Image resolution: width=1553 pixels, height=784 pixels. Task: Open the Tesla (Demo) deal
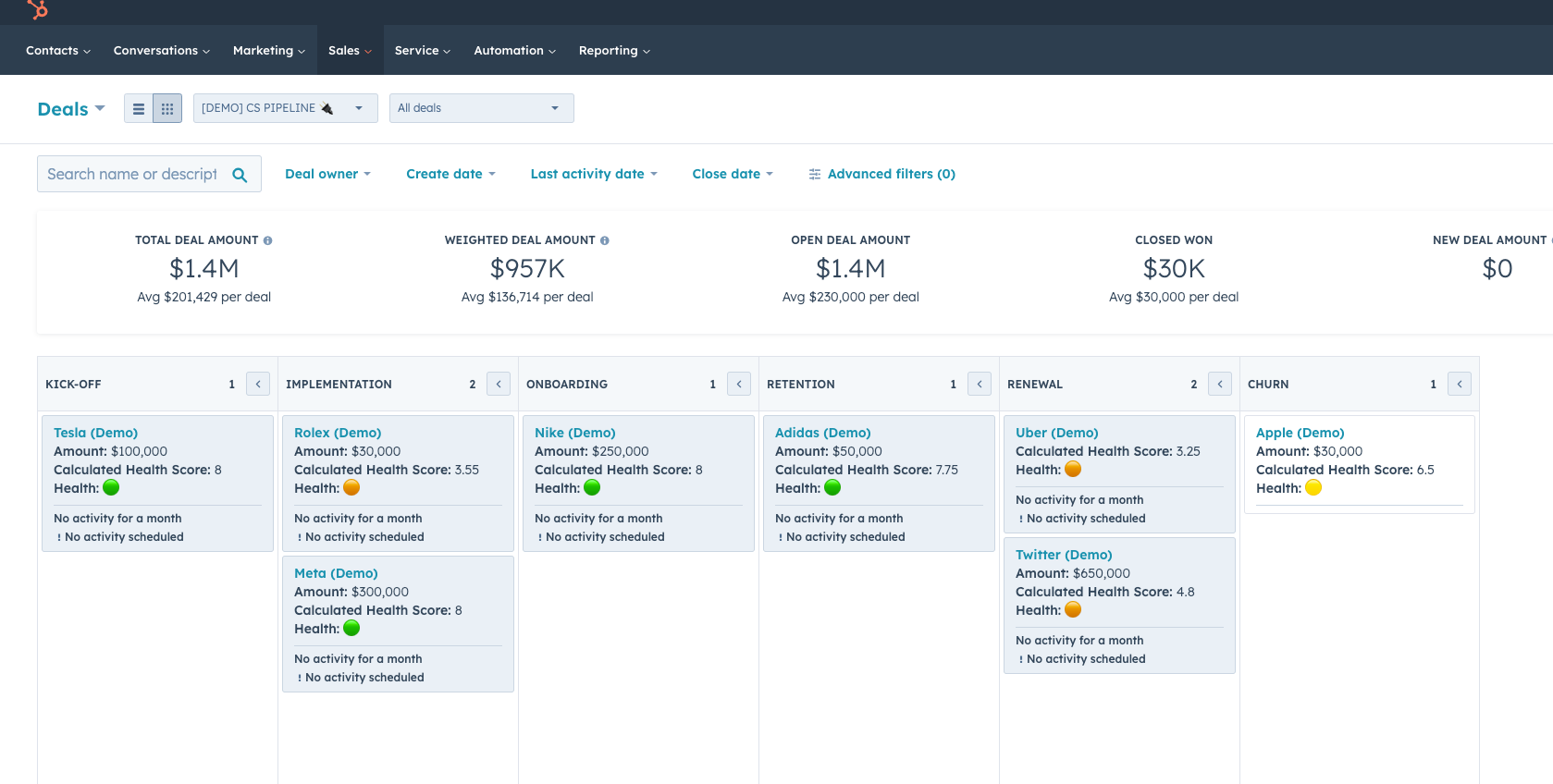(95, 433)
